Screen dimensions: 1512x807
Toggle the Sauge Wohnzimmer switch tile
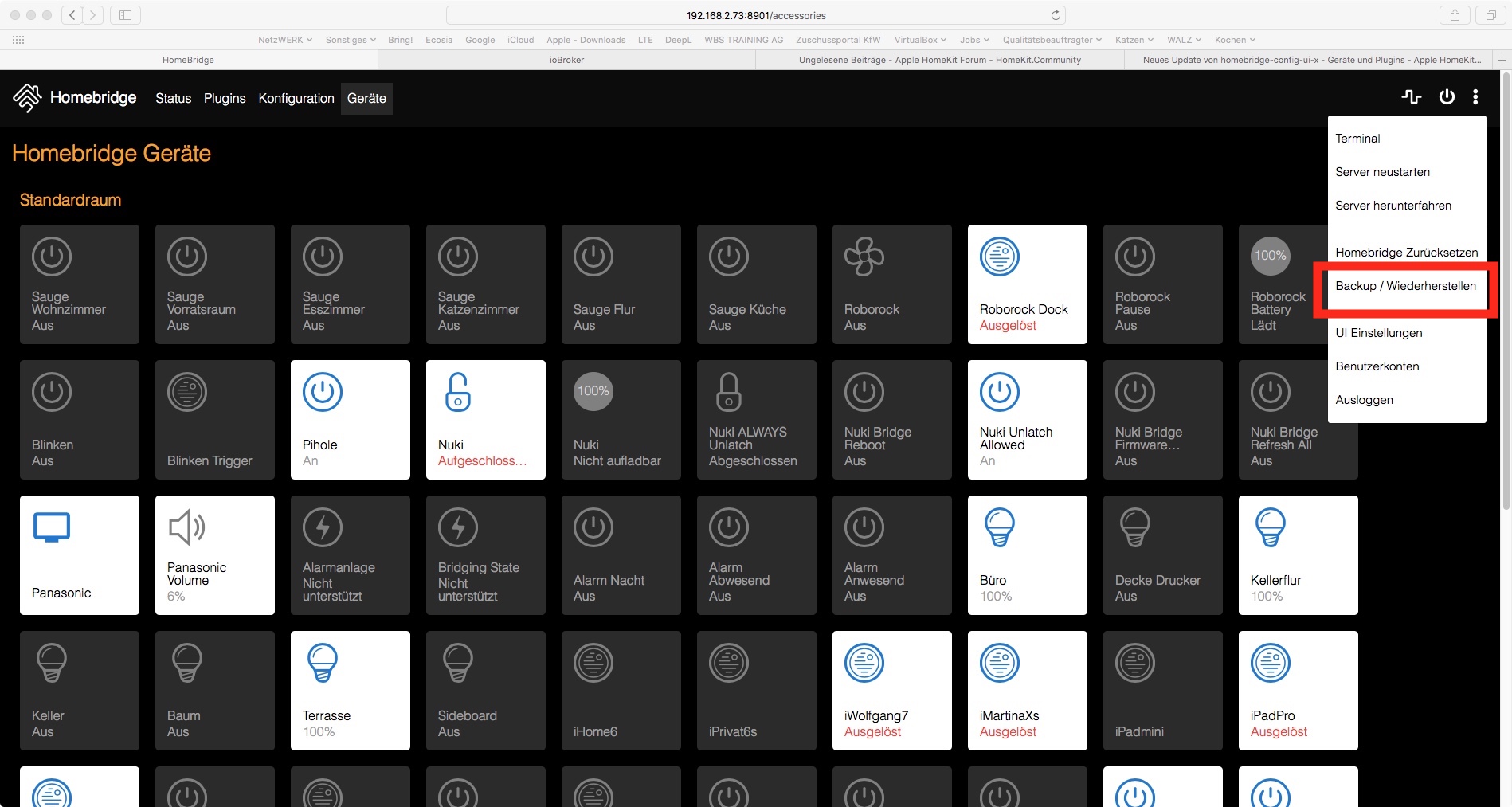pos(80,284)
